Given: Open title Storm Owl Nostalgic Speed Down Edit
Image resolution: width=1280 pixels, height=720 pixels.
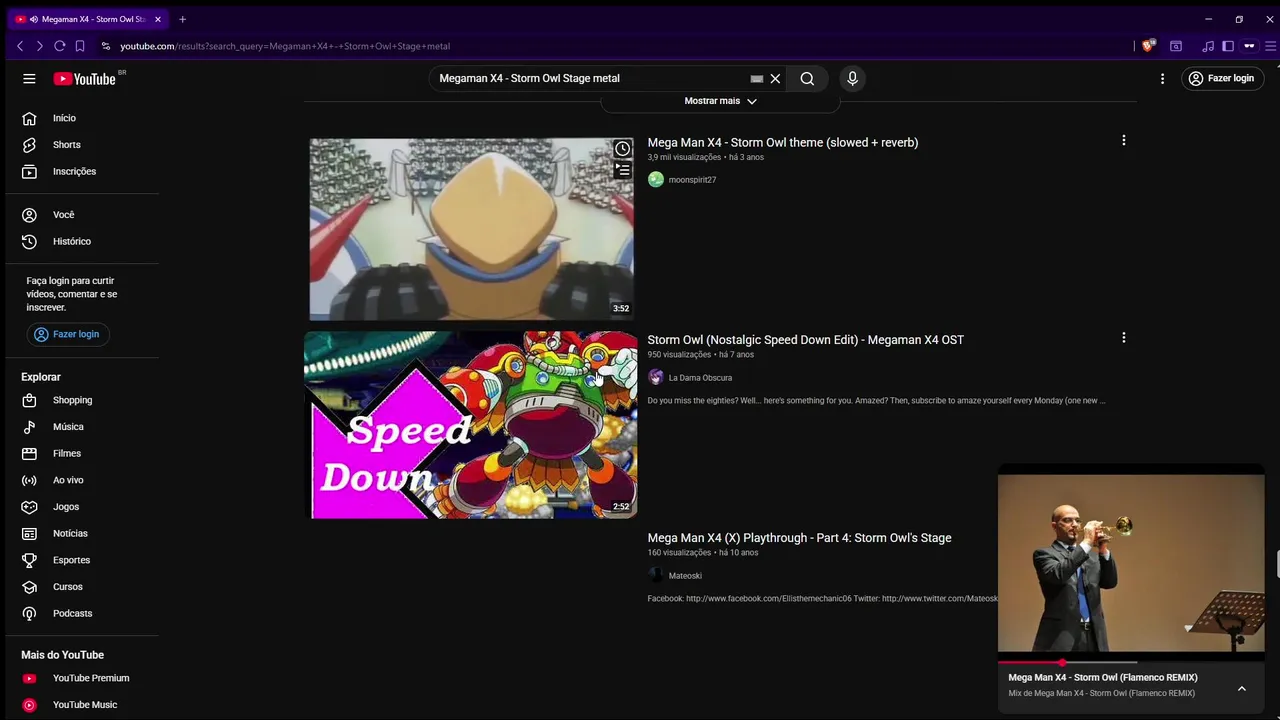Looking at the screenshot, I should 805,340.
